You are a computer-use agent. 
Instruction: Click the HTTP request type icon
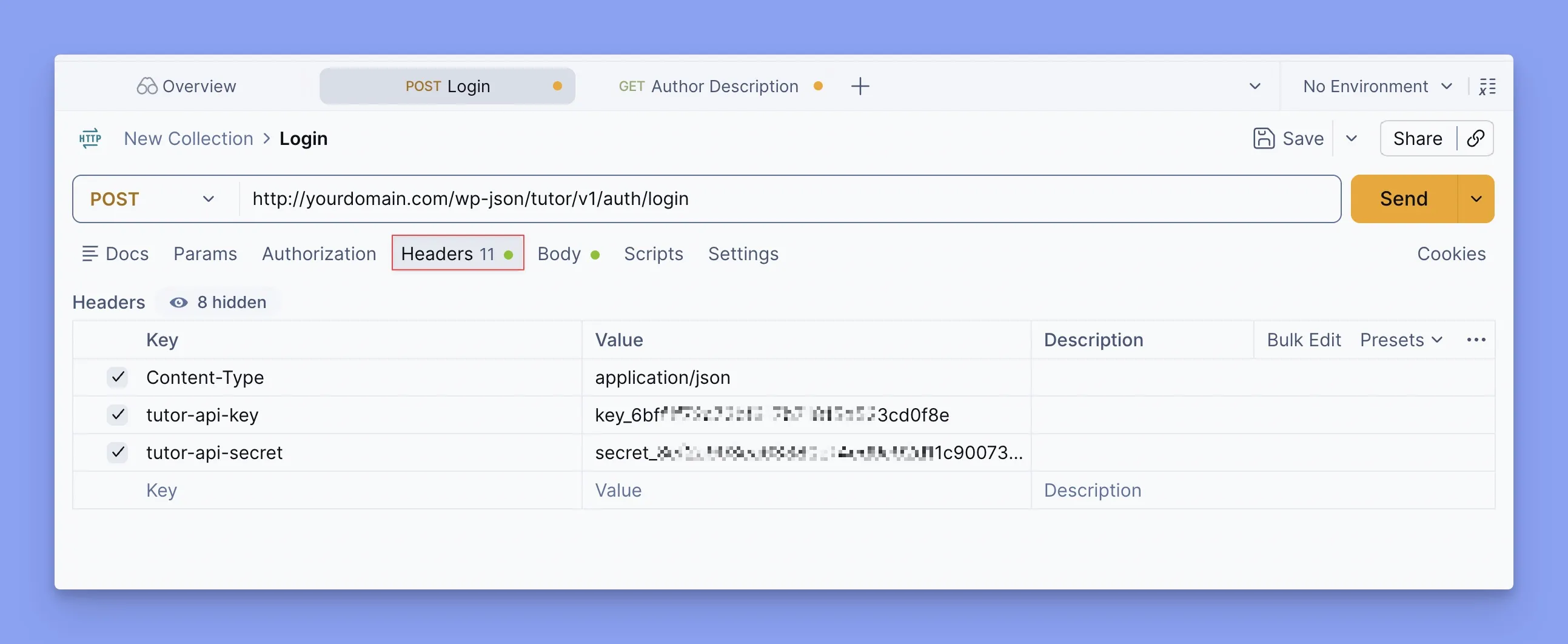(90, 139)
